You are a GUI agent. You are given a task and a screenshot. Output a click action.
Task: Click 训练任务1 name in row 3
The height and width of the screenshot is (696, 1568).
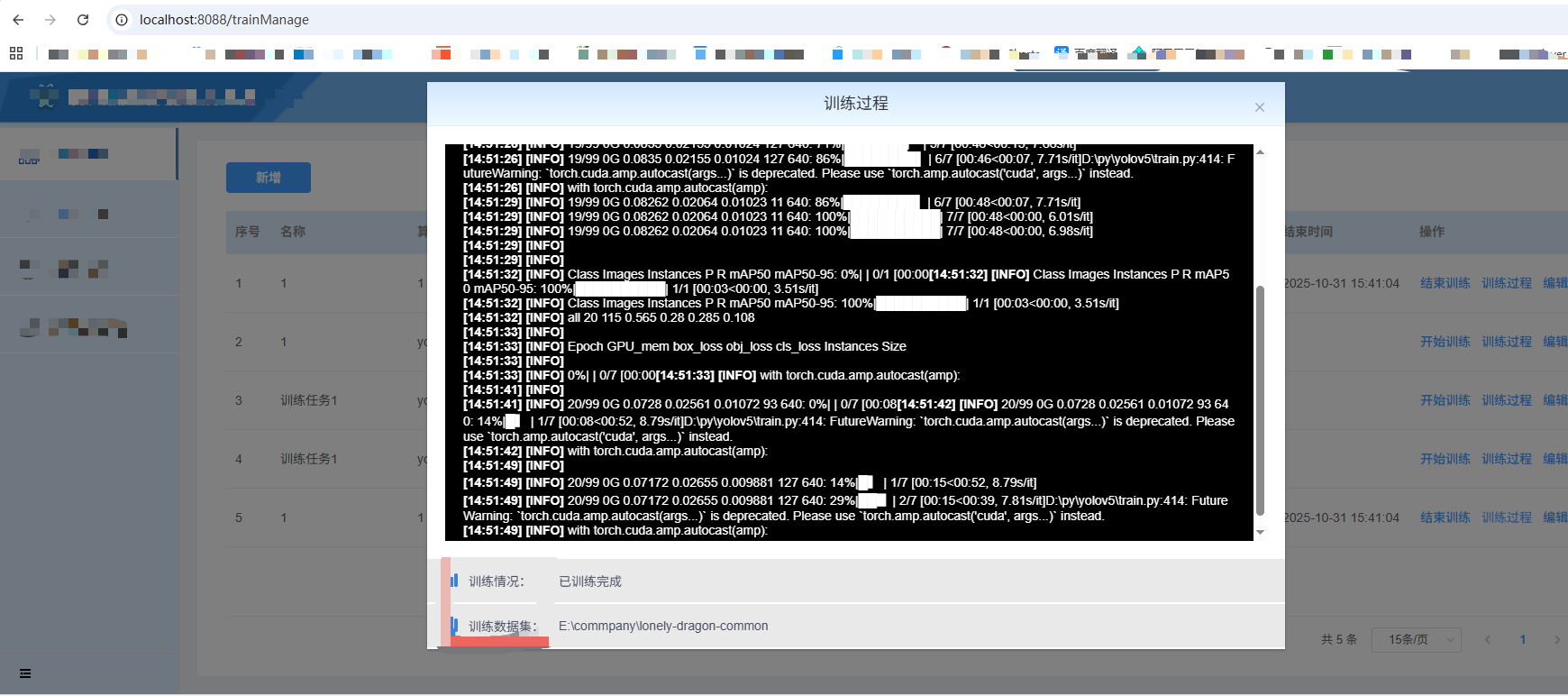pyautogui.click(x=308, y=400)
